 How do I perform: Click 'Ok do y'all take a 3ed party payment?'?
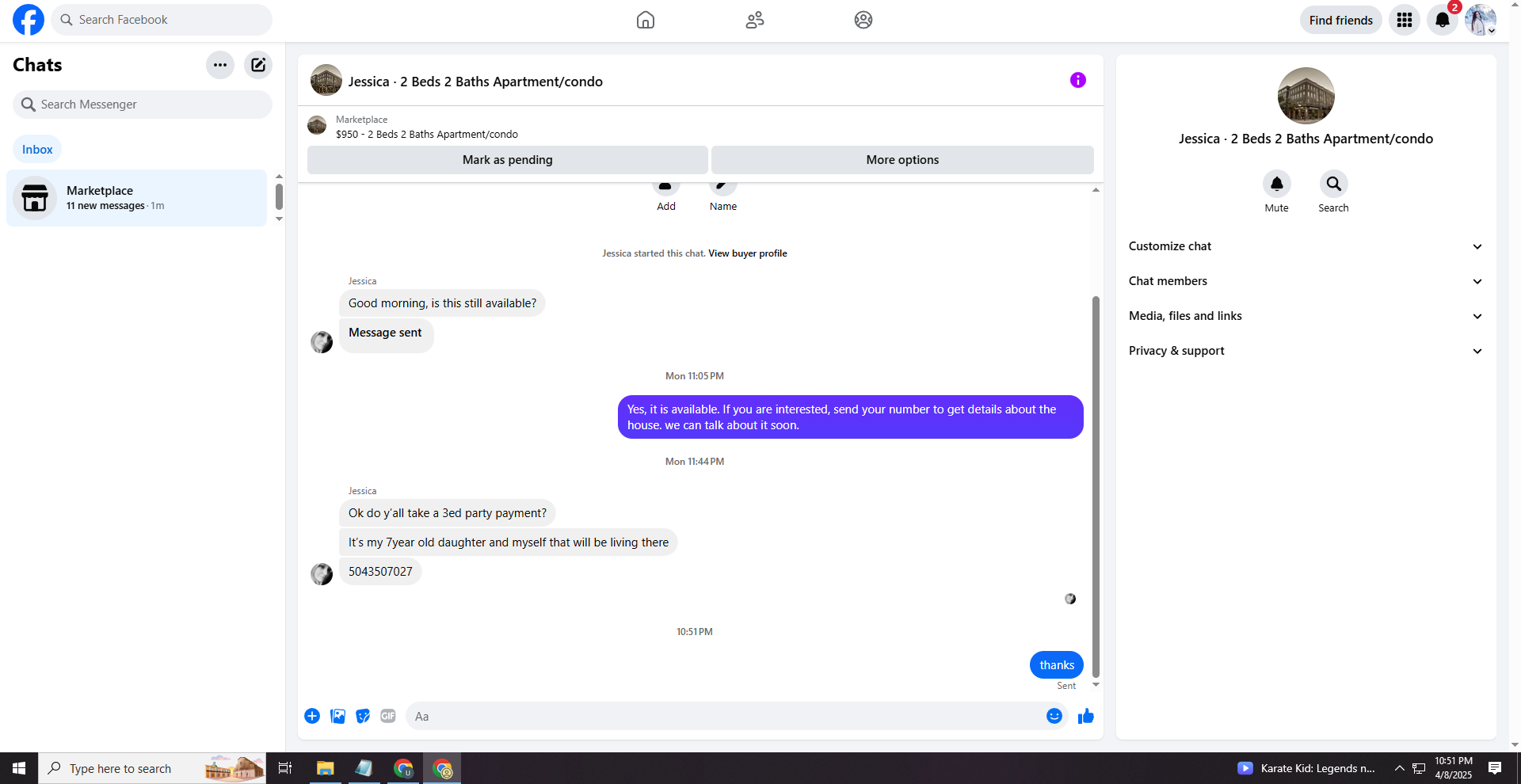coord(448,513)
